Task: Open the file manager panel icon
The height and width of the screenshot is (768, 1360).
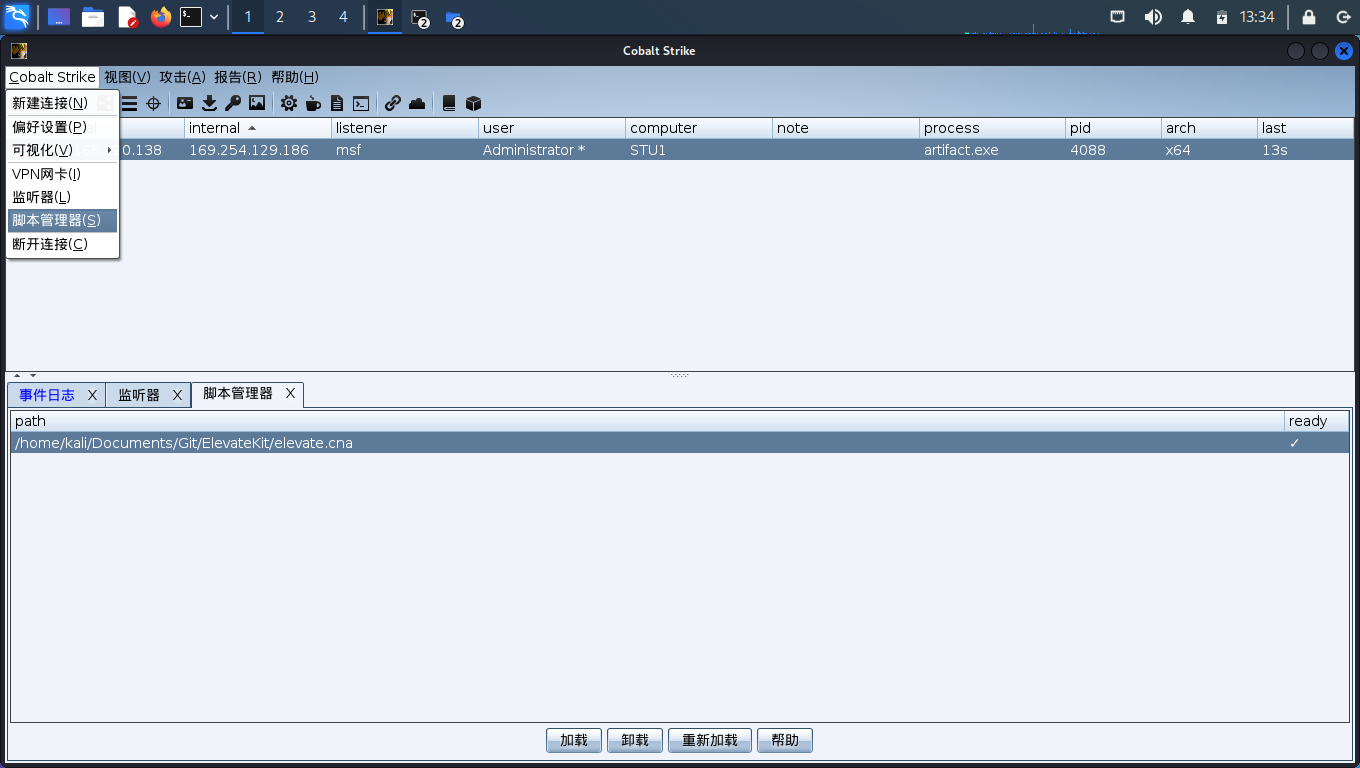Action: pyautogui.click(x=93, y=17)
